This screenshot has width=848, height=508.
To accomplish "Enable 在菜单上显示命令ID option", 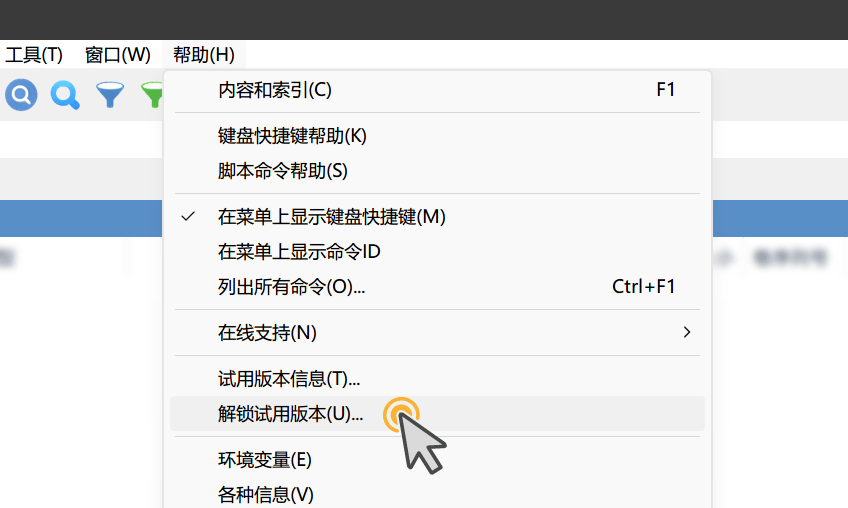I will tap(437, 252).
